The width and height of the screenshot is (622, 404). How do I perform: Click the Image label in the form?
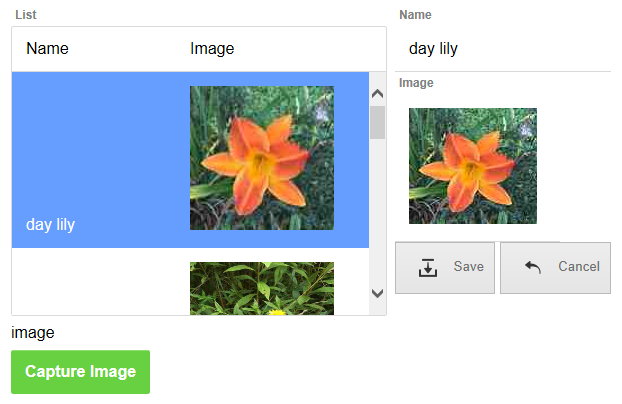coord(416,83)
